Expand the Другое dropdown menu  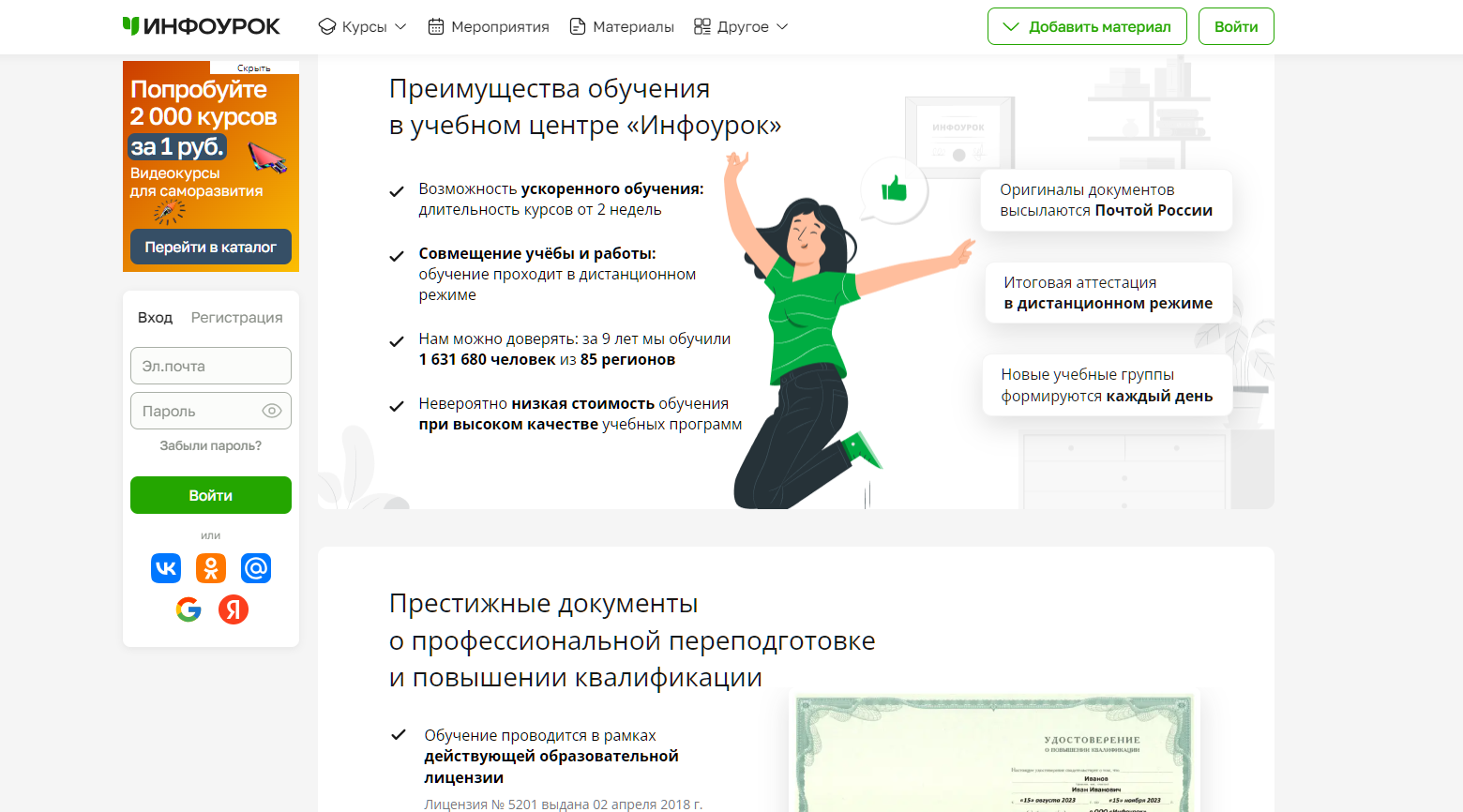[x=741, y=26]
